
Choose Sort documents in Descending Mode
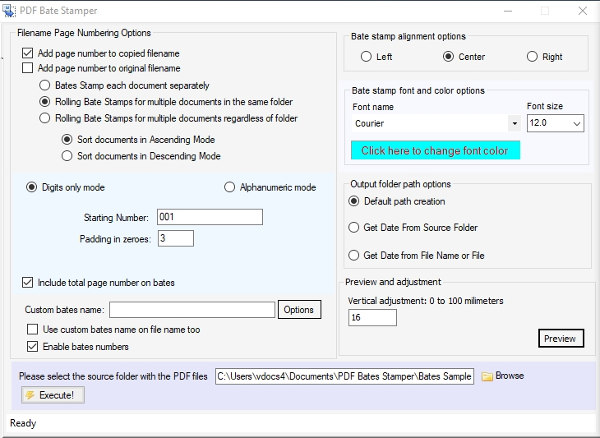point(67,156)
